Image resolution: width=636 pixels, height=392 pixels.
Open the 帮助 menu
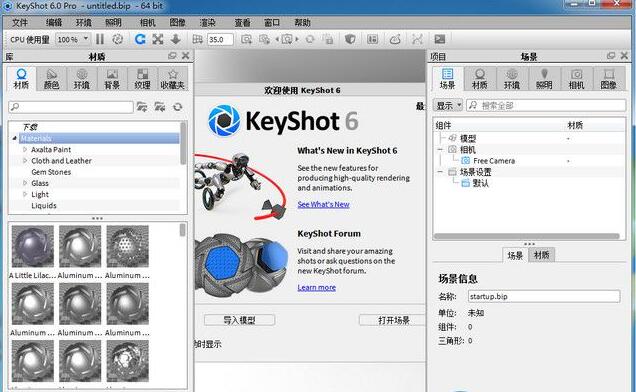tap(303, 23)
